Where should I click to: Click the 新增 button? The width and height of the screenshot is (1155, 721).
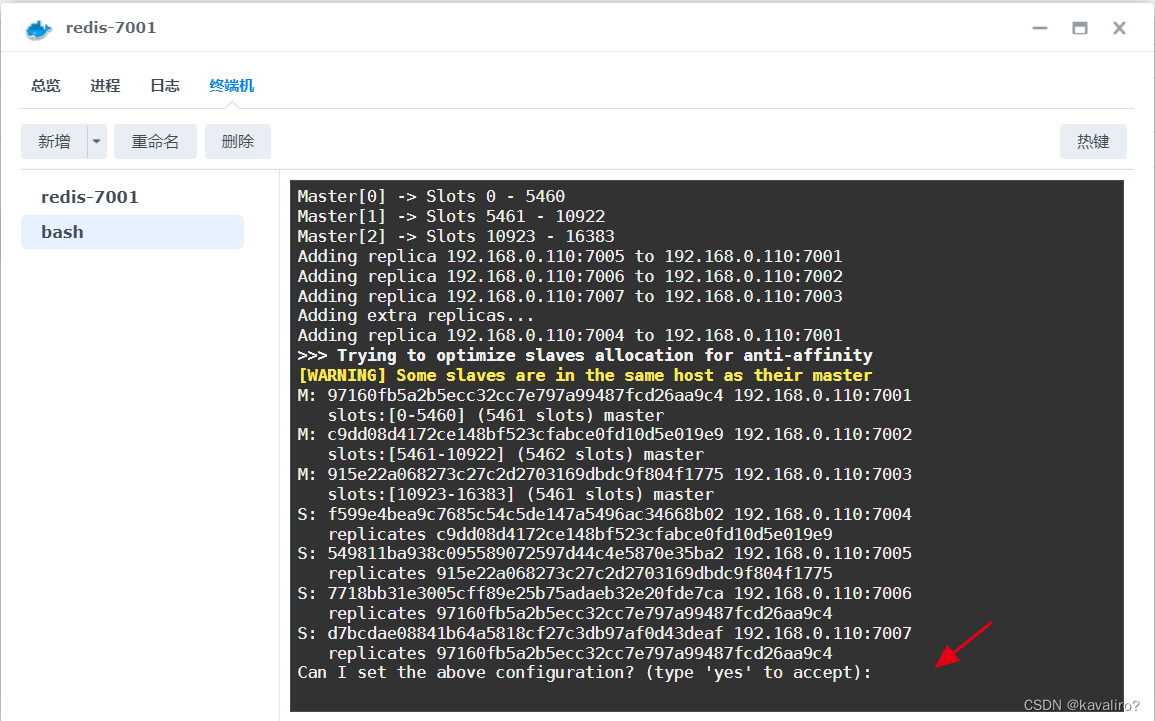pos(55,141)
